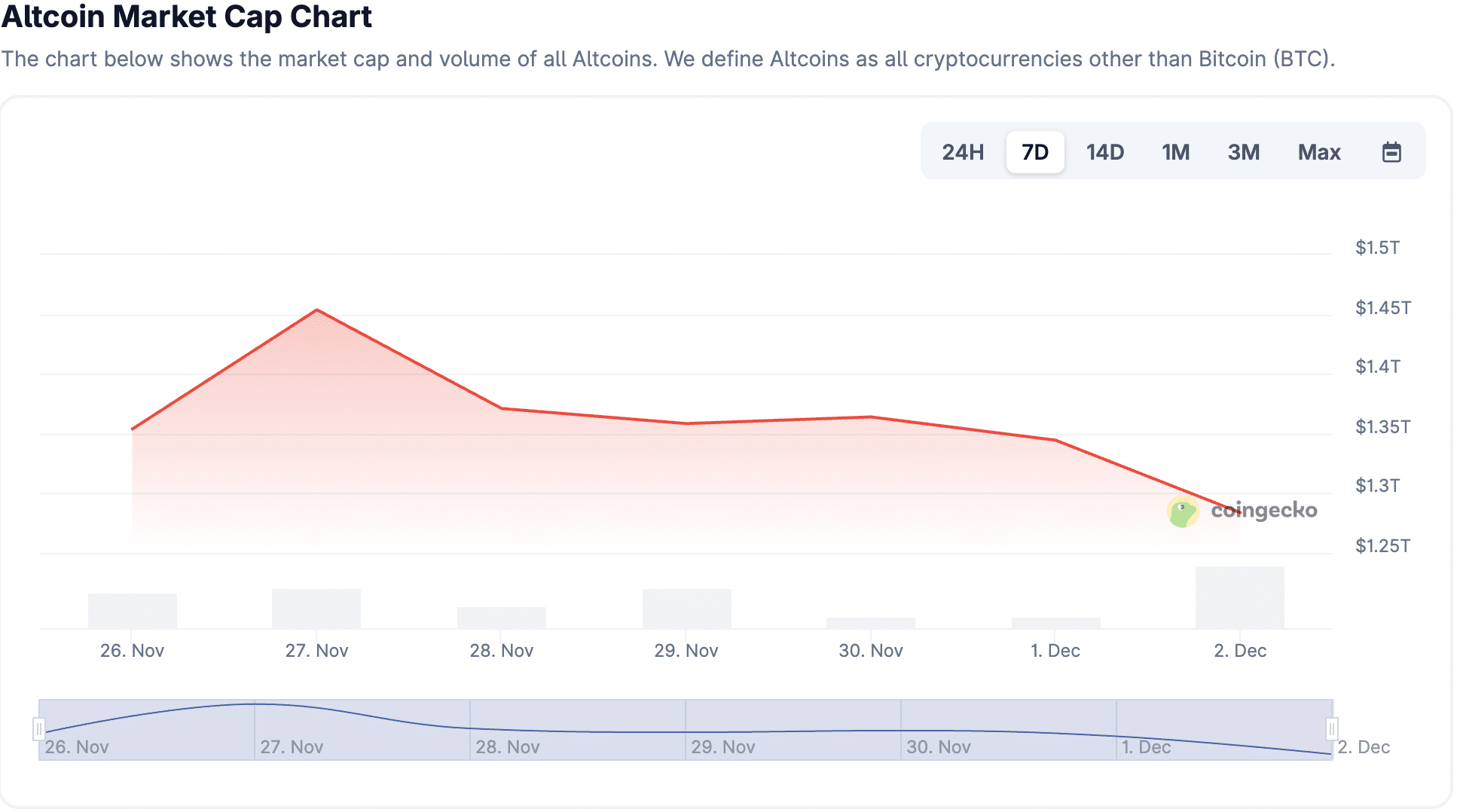1460x812 pixels.
Task: Click the 28. Nov line data point
Action: (x=502, y=408)
